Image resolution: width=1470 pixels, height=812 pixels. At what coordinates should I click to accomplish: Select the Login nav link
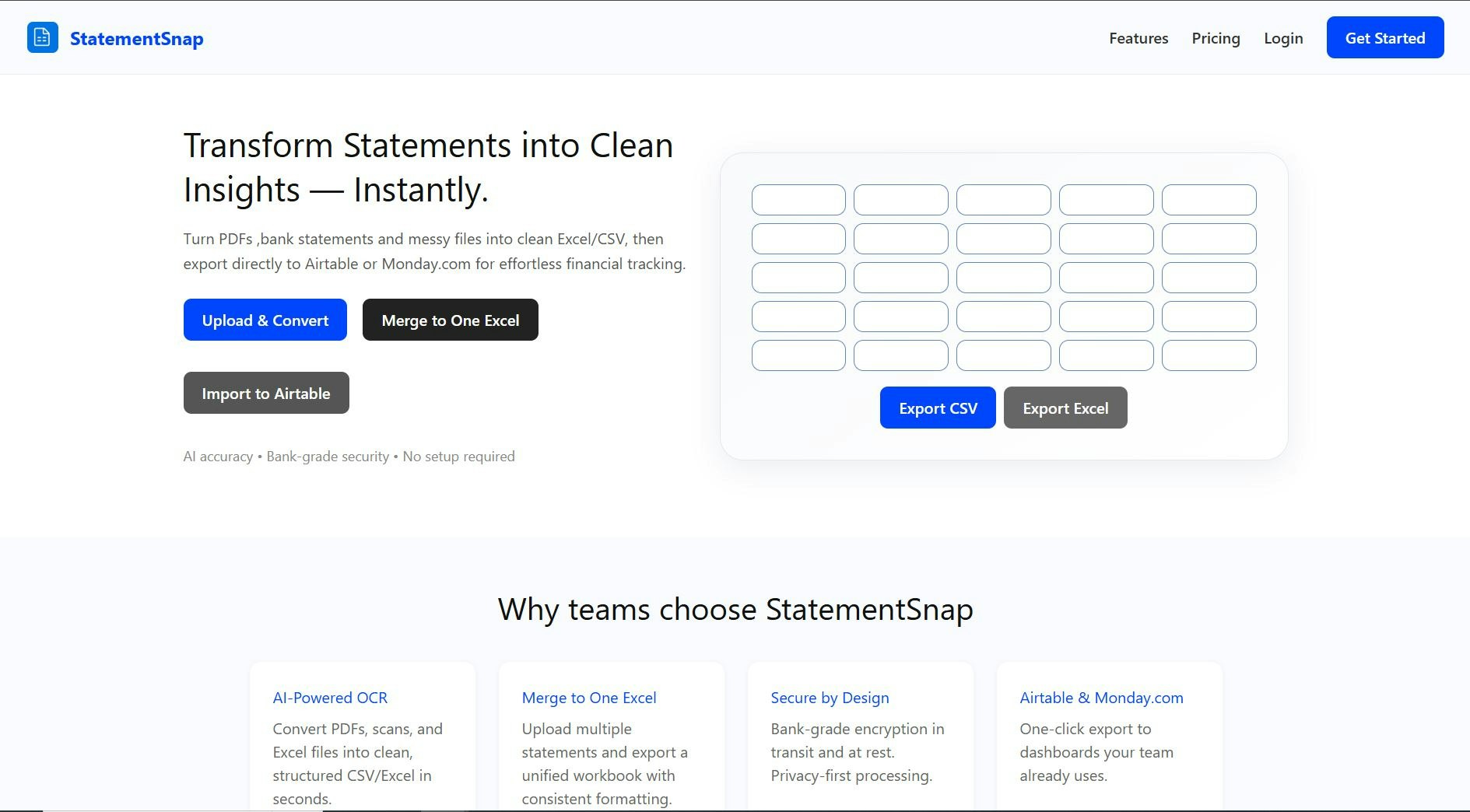(x=1283, y=38)
